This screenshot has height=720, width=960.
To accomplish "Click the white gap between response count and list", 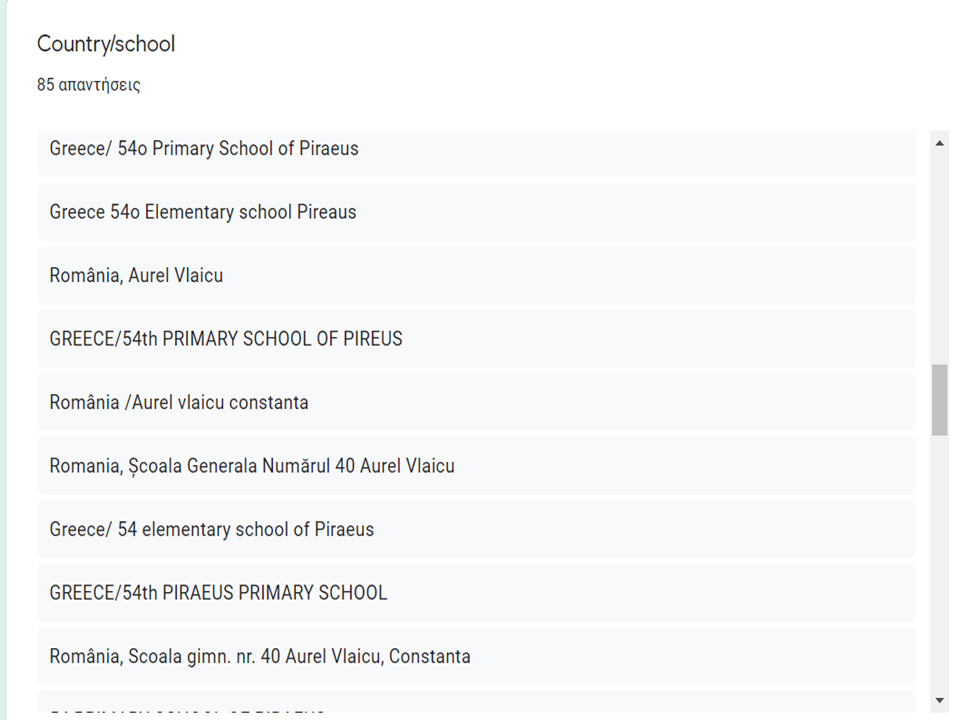I will click(x=476, y=112).
